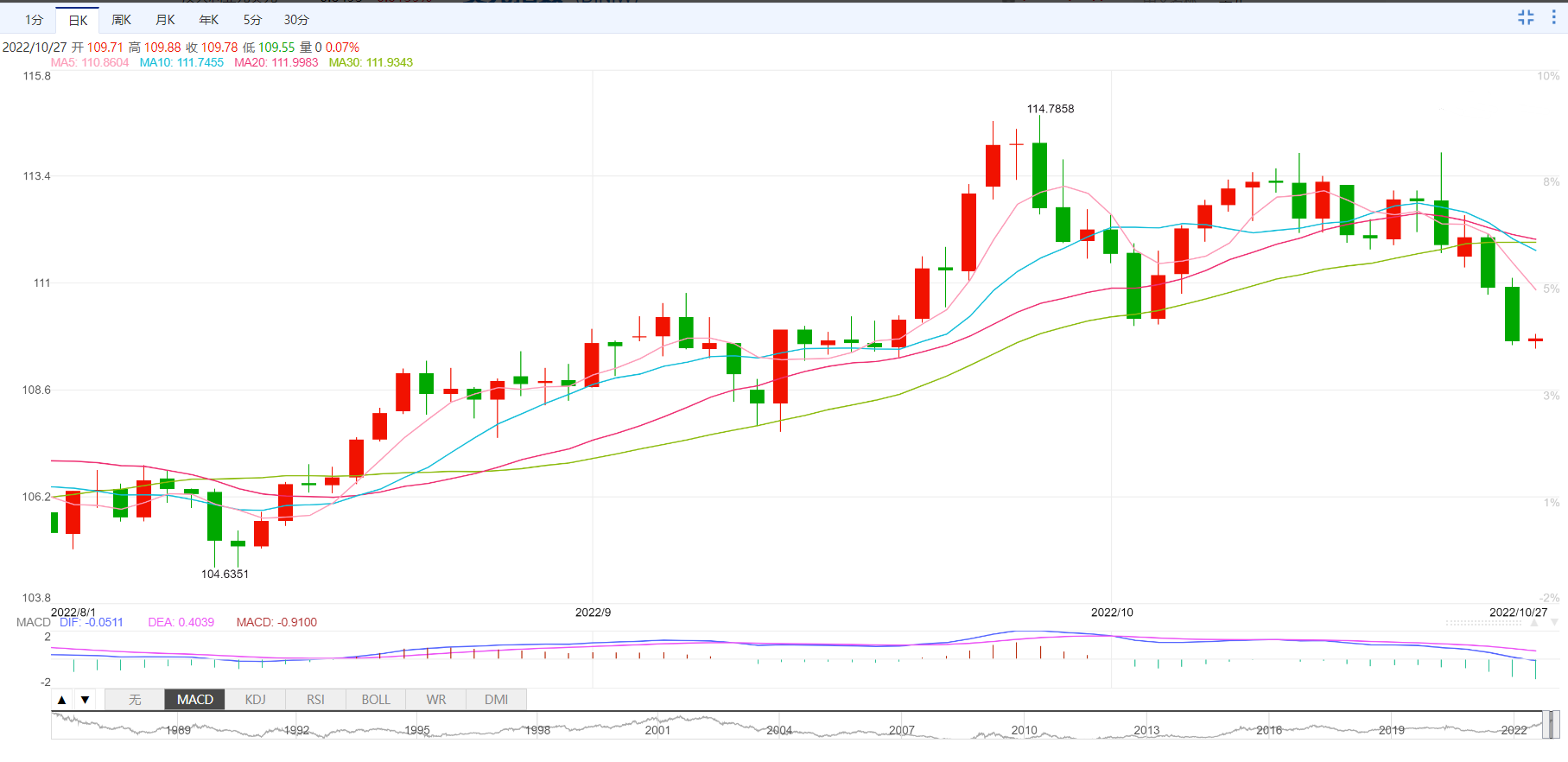
Task: Click the 2010 mark on the overview timeline
Action: (x=1025, y=730)
